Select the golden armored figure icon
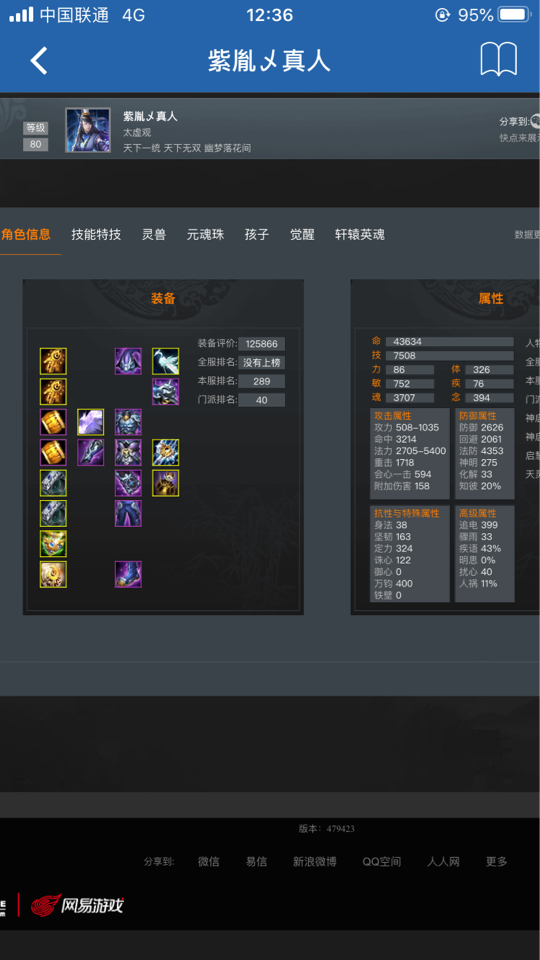The image size is (540, 960). point(165,483)
